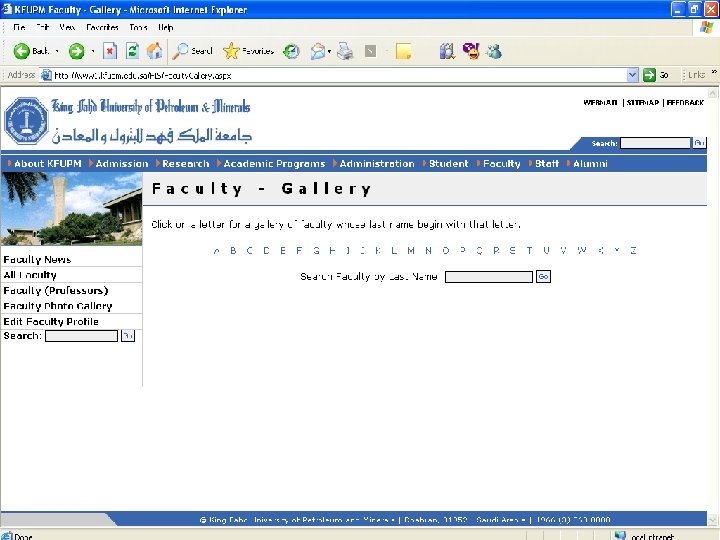The height and width of the screenshot is (540, 720).
Task: Select letter Z in faculty gallery
Action: pyautogui.click(x=633, y=250)
